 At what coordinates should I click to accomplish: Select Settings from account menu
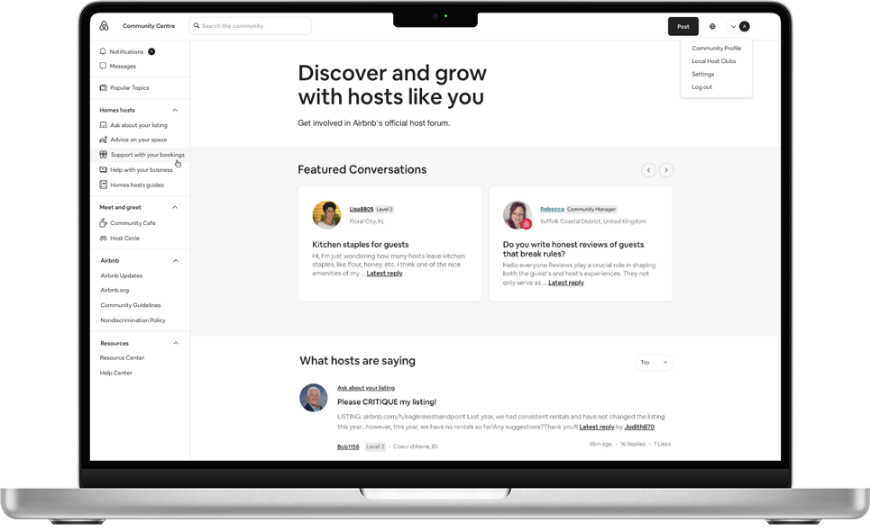[x=702, y=74]
